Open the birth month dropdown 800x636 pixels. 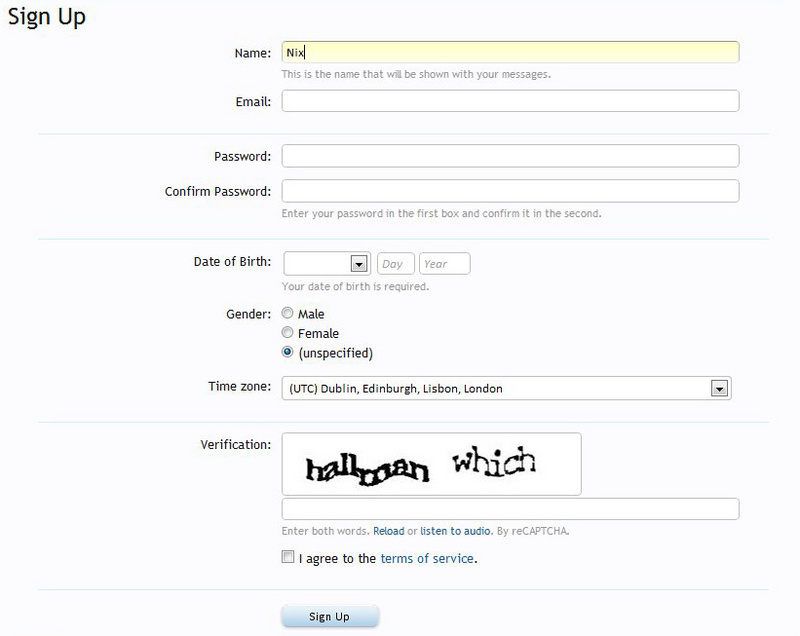[327, 264]
